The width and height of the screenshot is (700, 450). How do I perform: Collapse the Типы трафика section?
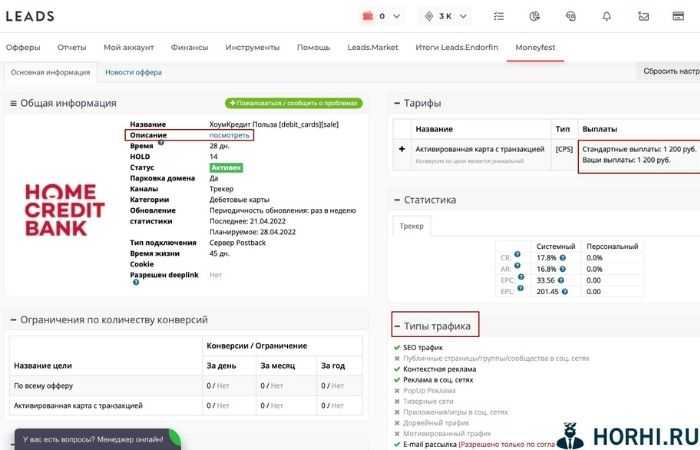point(396,326)
